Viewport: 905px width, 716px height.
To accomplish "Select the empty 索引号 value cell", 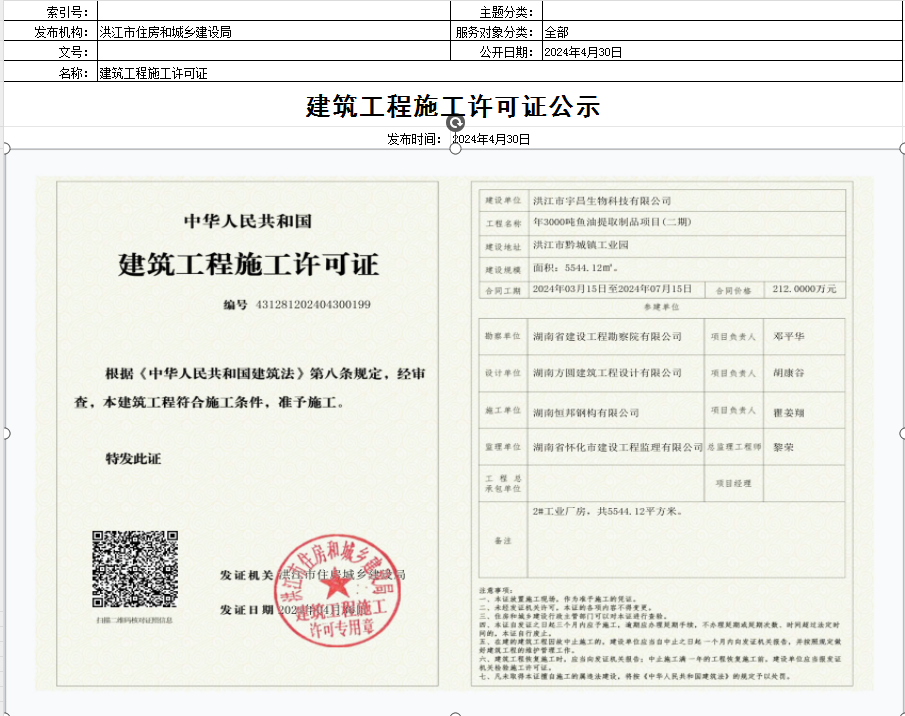I will [274, 12].
